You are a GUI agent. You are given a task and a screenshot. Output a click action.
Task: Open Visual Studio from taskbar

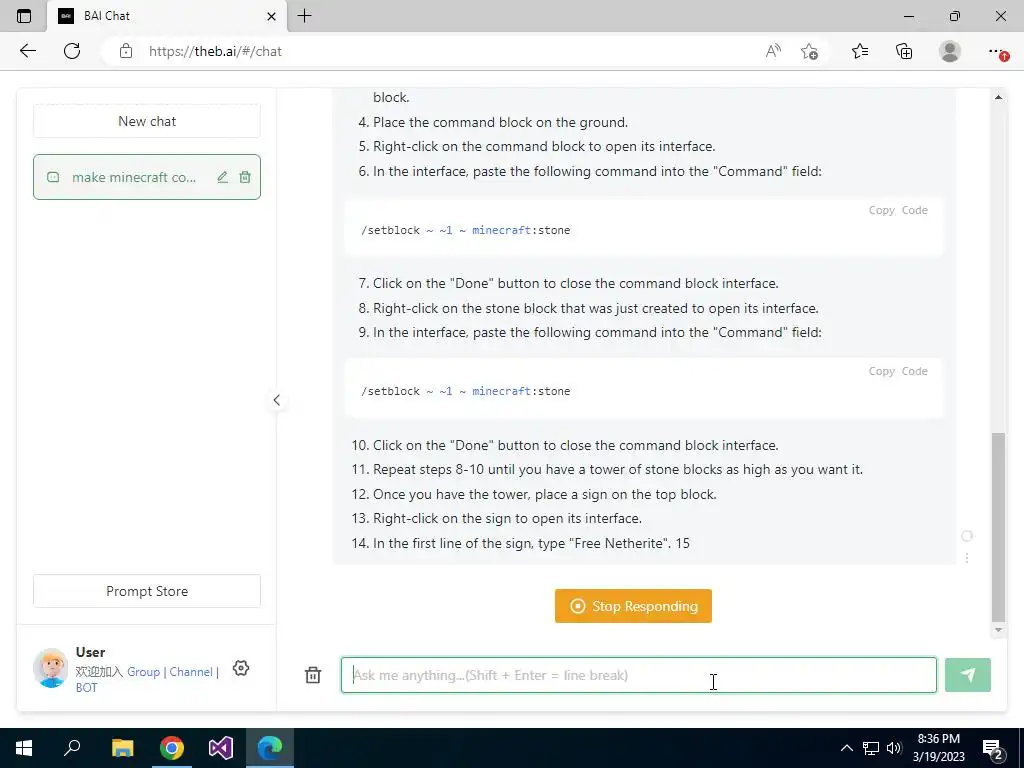click(x=221, y=748)
